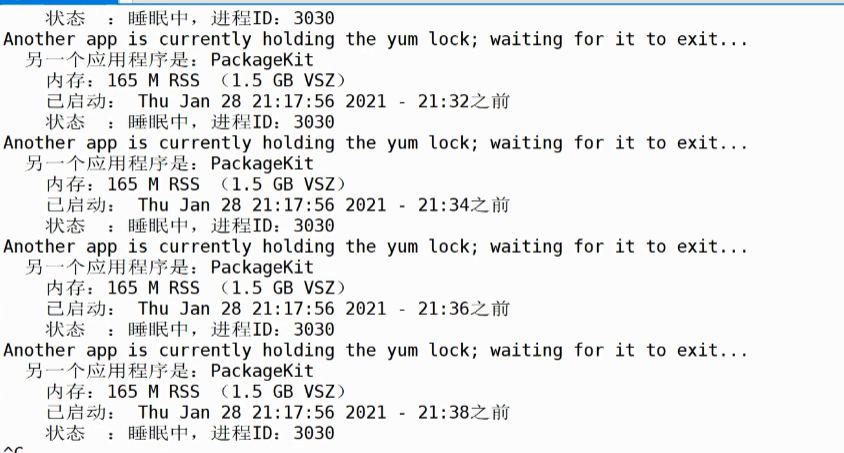Click the third 内存 165 M RSS line
844x453 pixels.
coord(196,288)
